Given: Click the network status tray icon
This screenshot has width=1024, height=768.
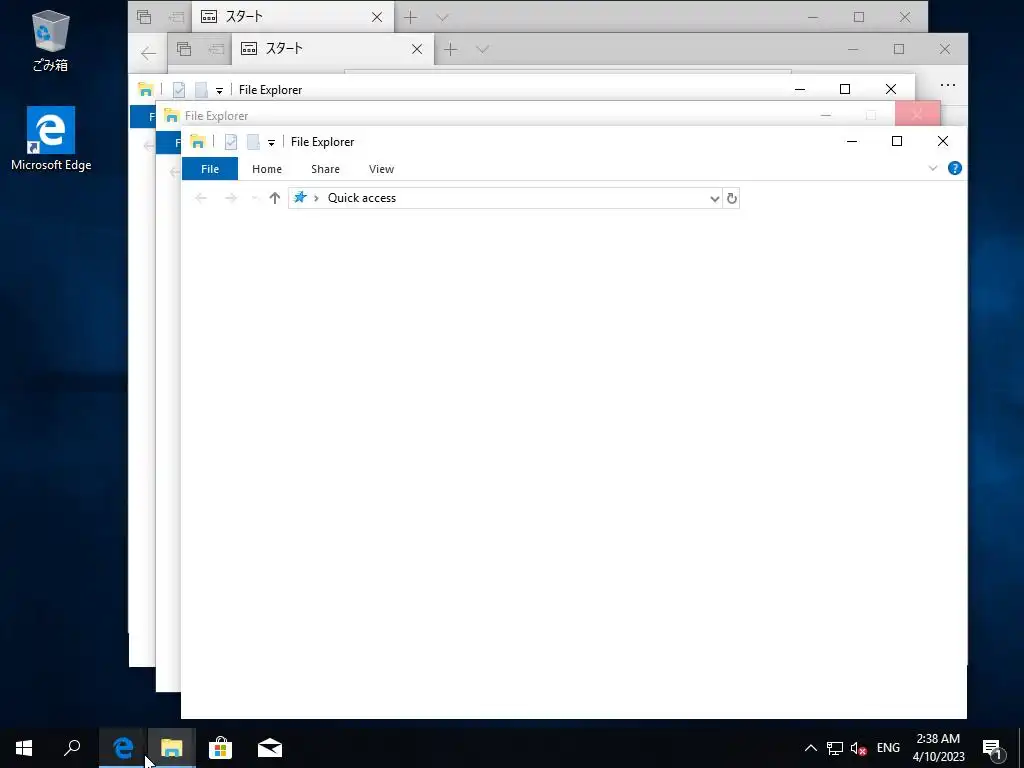Looking at the screenshot, I should click(834, 748).
